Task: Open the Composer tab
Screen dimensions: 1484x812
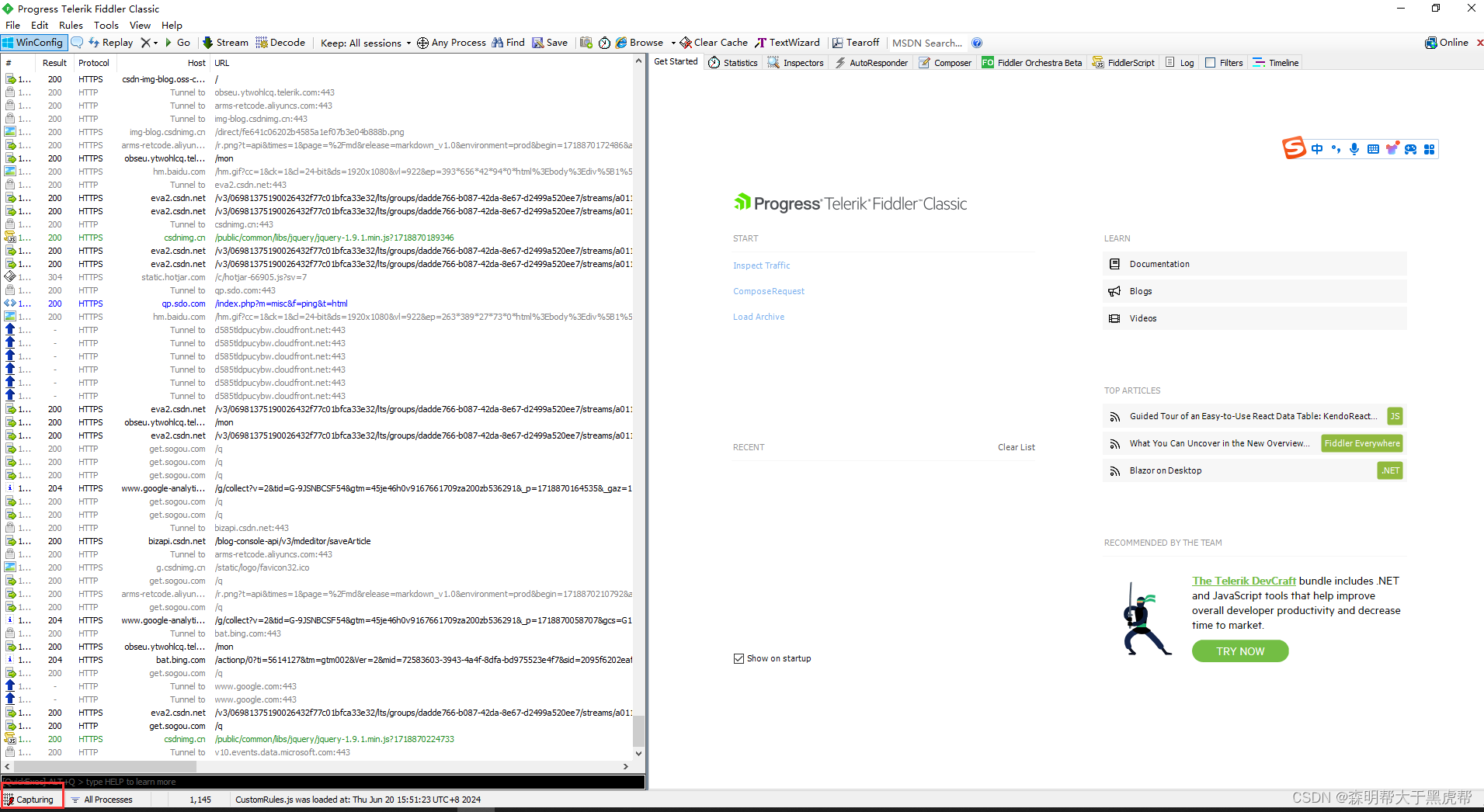Action: tap(945, 63)
